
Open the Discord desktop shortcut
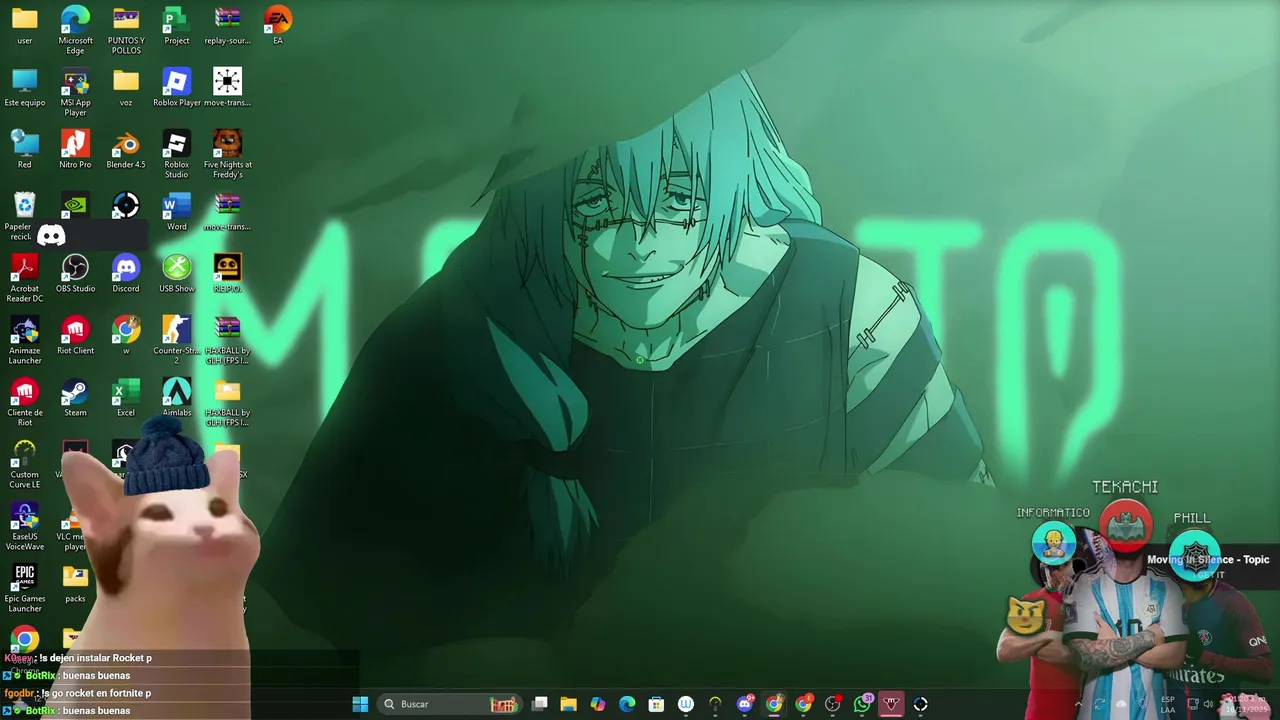pyautogui.click(x=126, y=273)
